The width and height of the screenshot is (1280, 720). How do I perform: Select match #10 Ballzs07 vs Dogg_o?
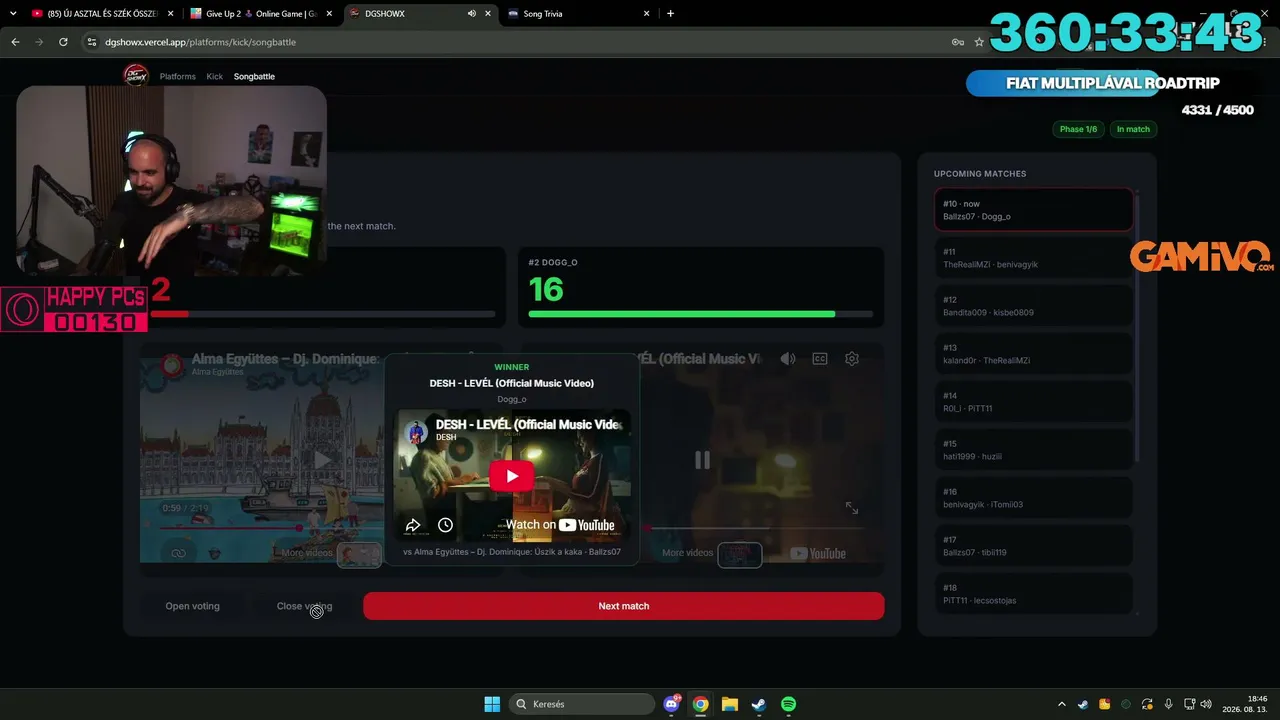point(1034,210)
